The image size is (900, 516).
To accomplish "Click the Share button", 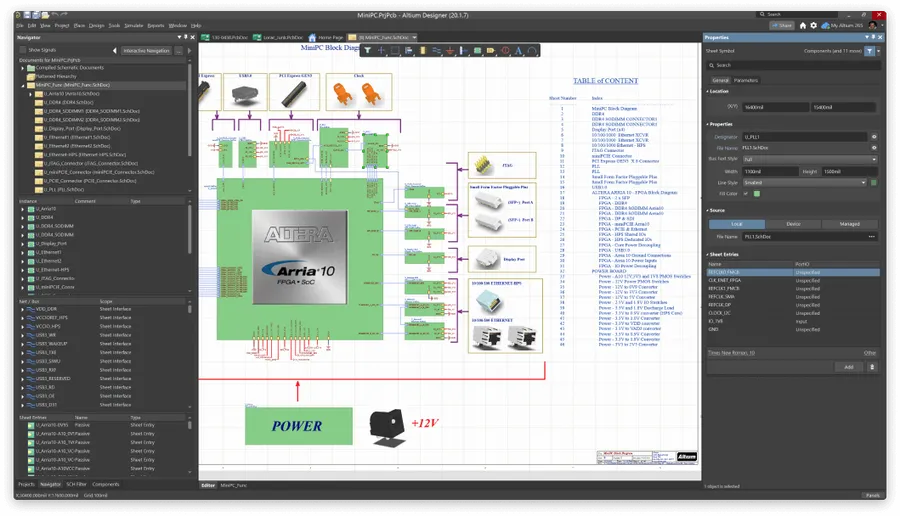I will (x=781, y=25).
